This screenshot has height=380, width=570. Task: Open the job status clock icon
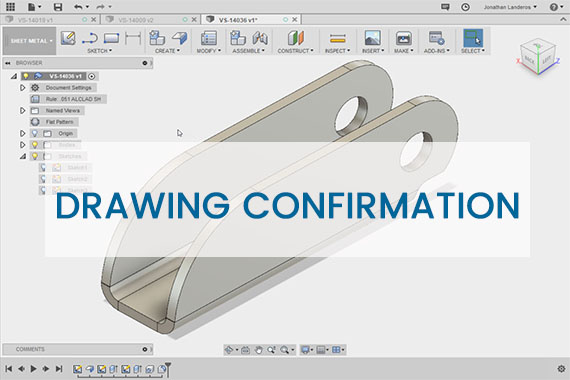[x=465, y=7]
